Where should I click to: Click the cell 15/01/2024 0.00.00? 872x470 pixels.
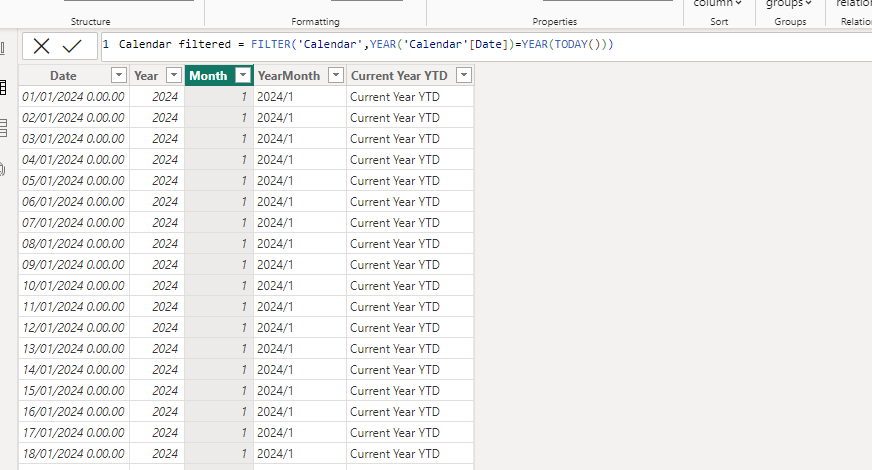pos(73,390)
